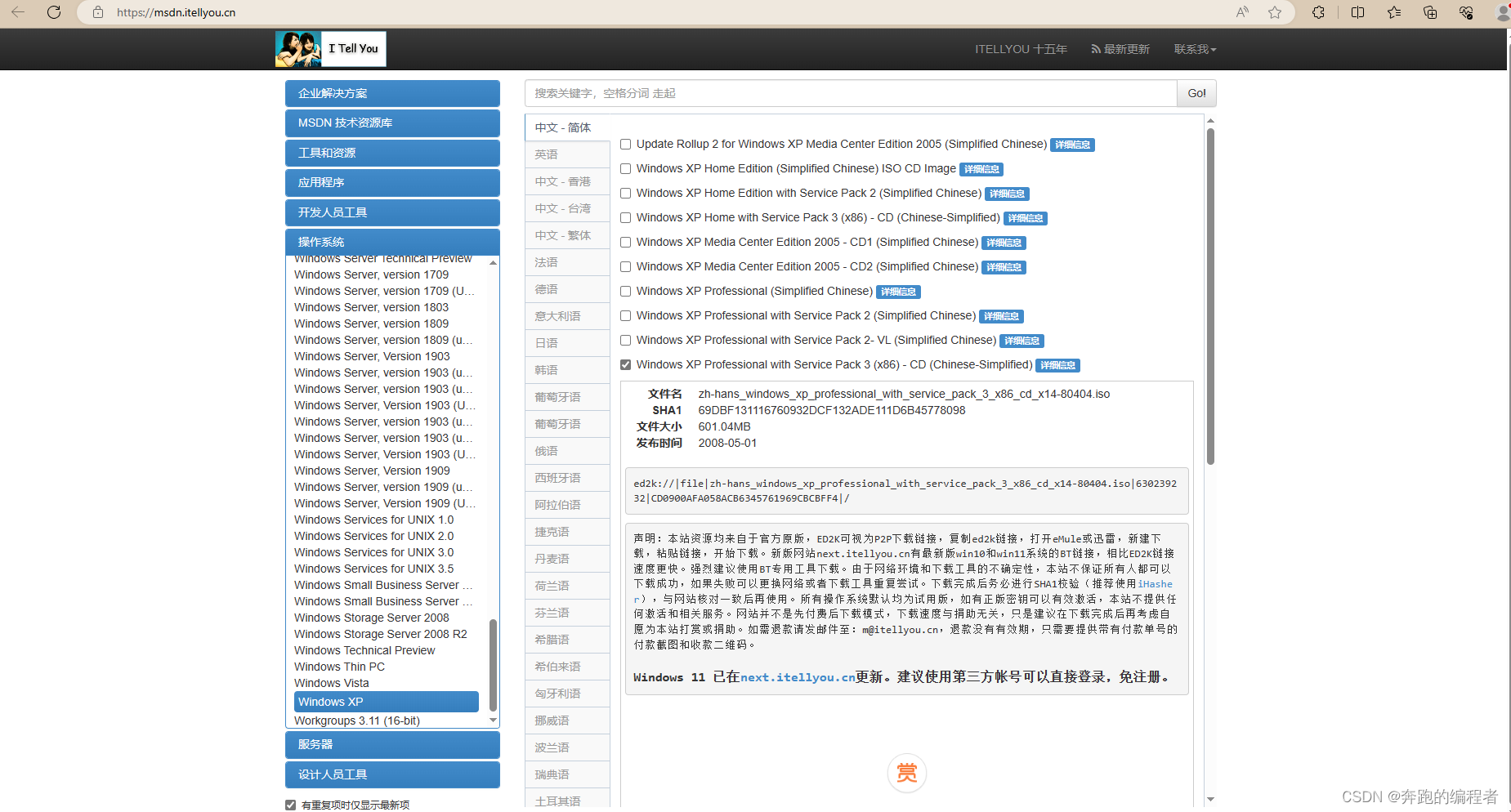Click OS list scroll-down arrow
The image size is (1511, 812).
pyautogui.click(x=493, y=720)
